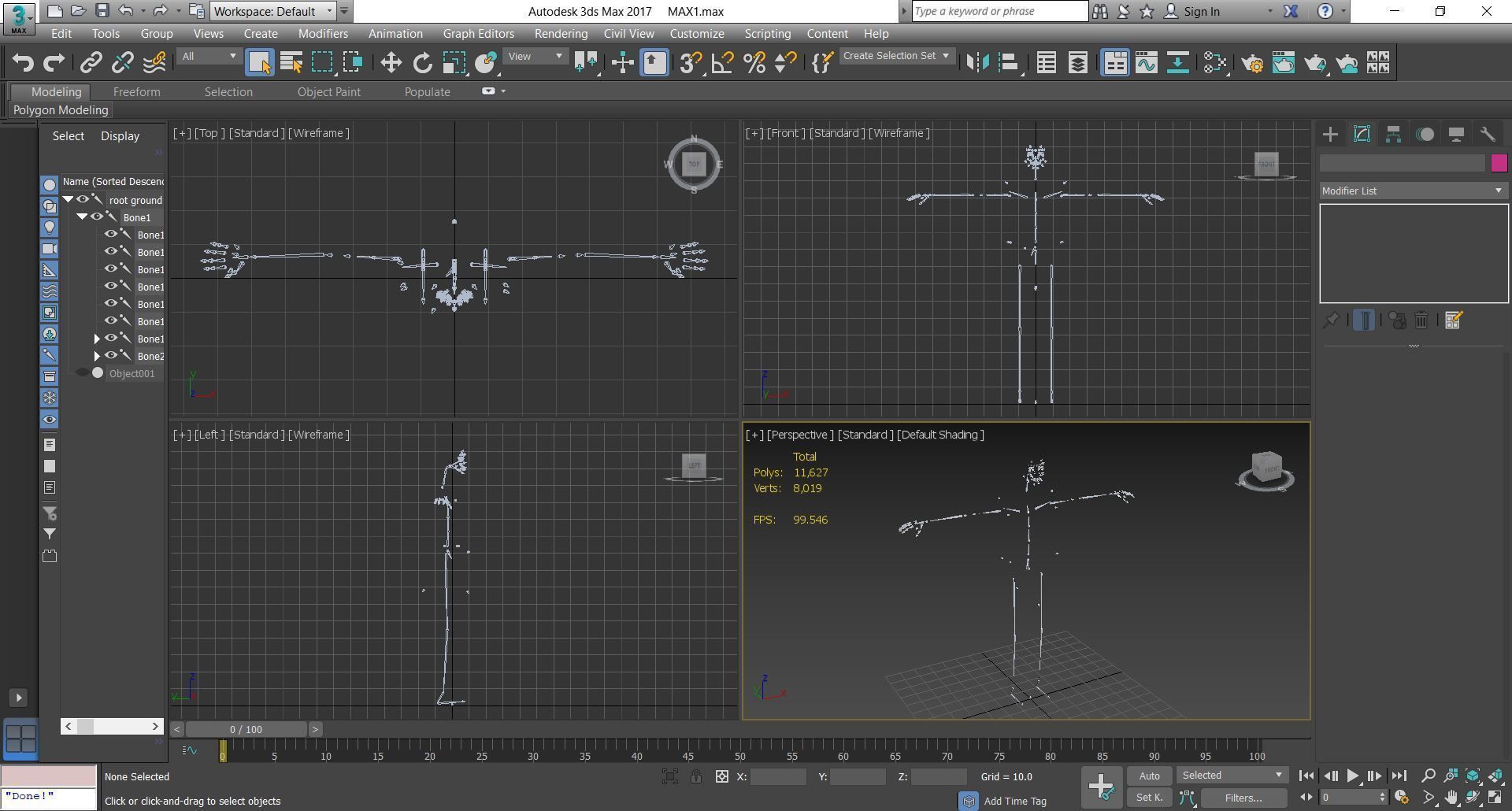Click the X coordinate input field
1512x811 pixels.
coord(778,777)
